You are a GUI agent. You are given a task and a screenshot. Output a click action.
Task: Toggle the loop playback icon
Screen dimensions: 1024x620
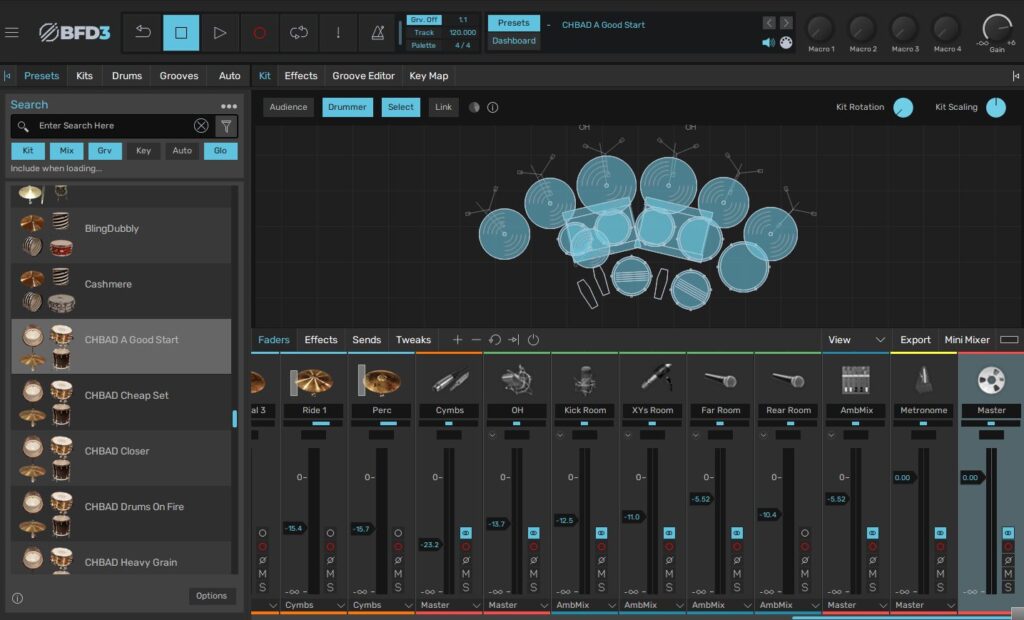pos(298,33)
